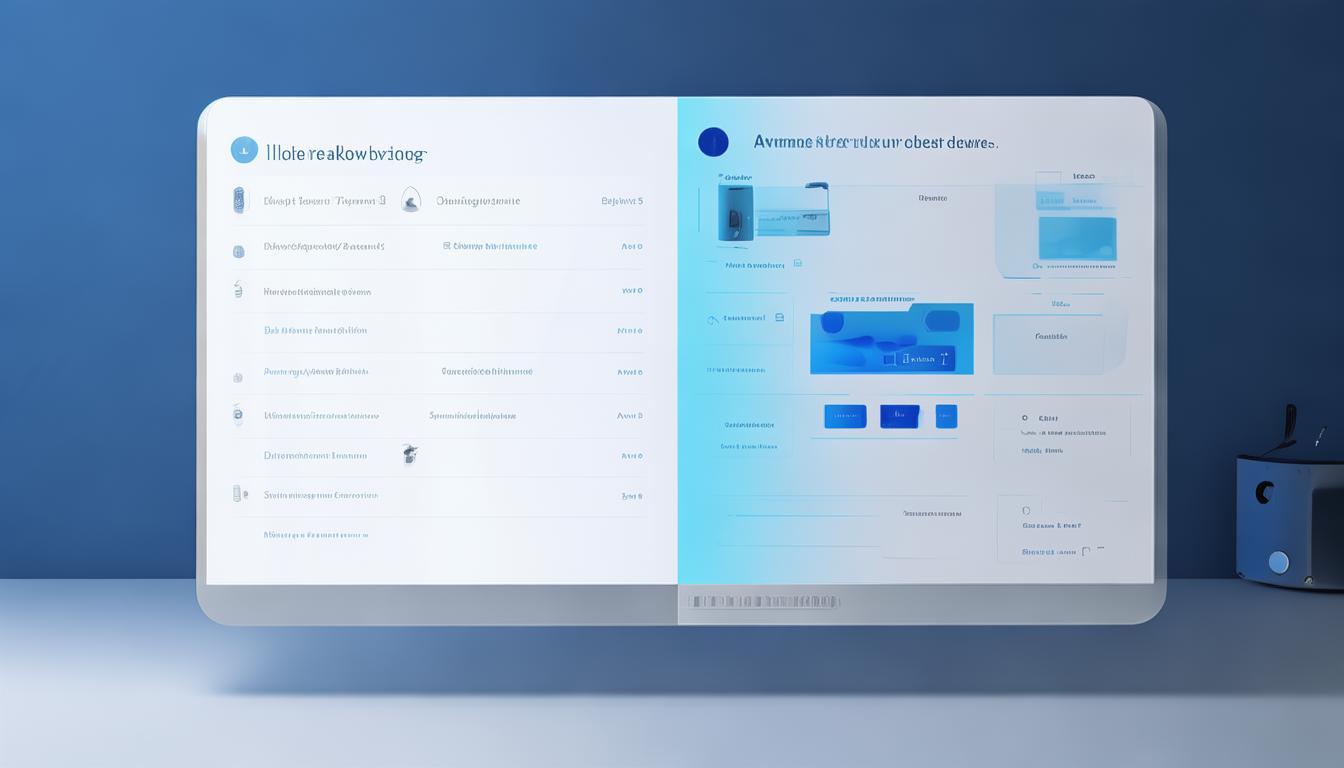This screenshot has height=768, width=1344.
Task: Open the large blue image card in the right panel
Action: 891,339
